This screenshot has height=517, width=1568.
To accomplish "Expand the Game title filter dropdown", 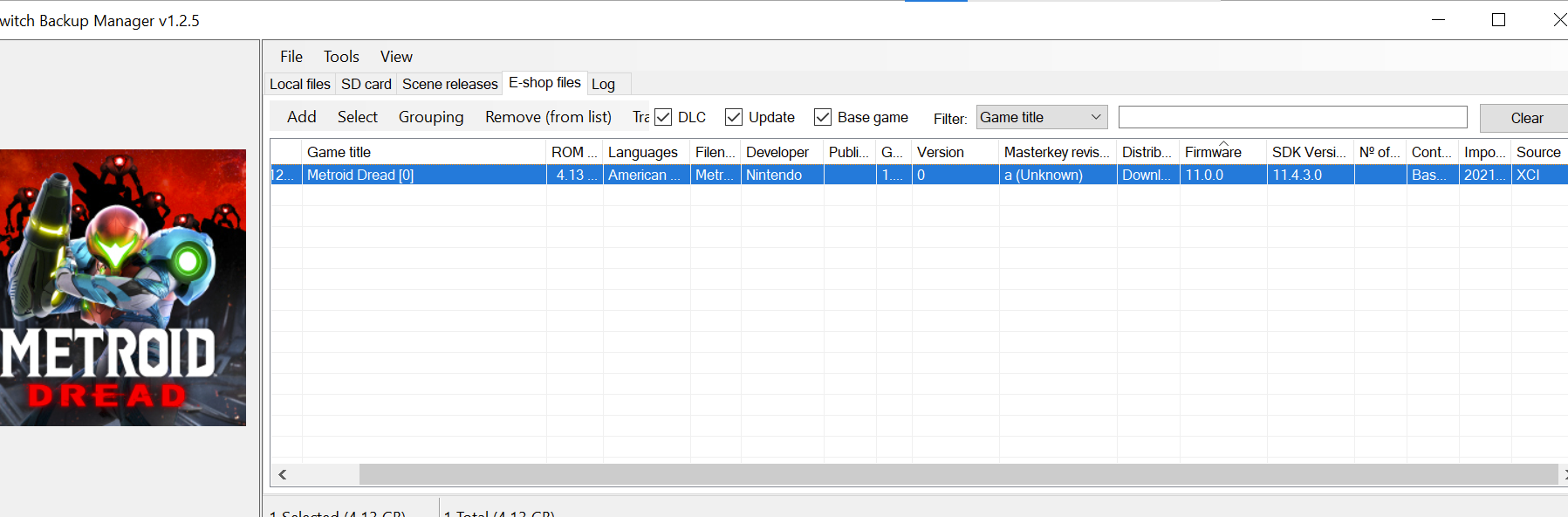I will [x=1042, y=117].
